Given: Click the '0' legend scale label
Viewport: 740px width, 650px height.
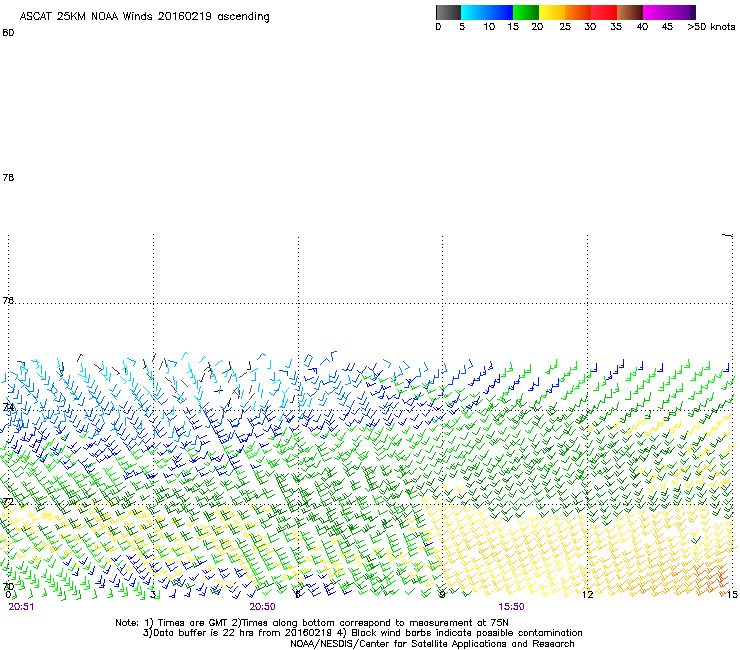Looking at the screenshot, I should [438, 27].
